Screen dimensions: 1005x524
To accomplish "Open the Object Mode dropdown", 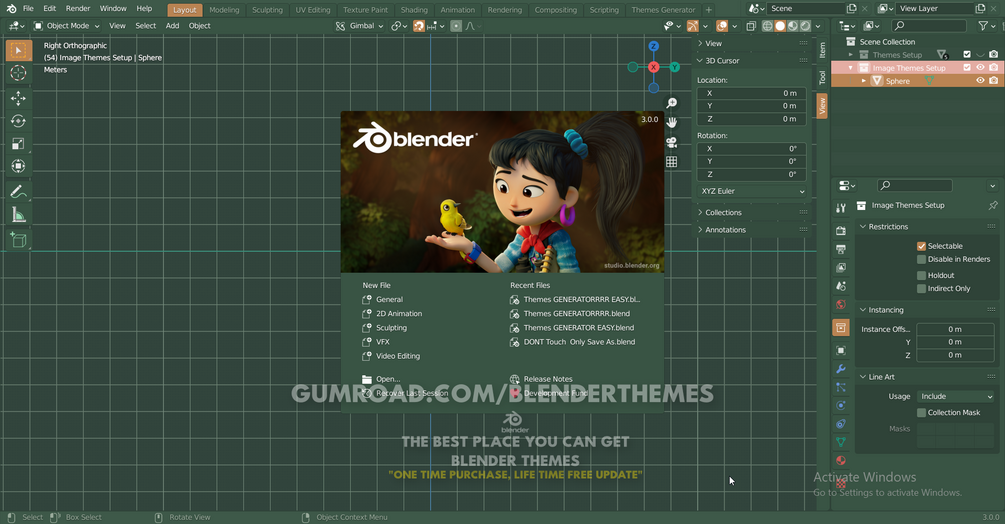I will [67, 26].
